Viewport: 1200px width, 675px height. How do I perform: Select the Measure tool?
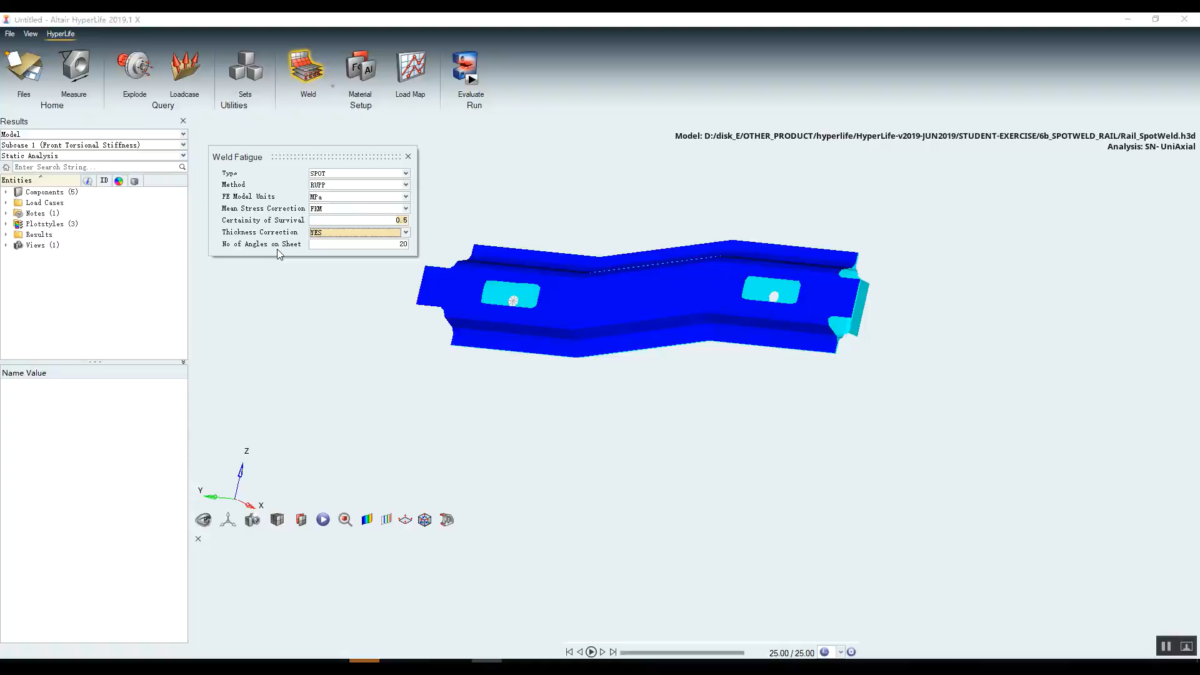coord(74,73)
